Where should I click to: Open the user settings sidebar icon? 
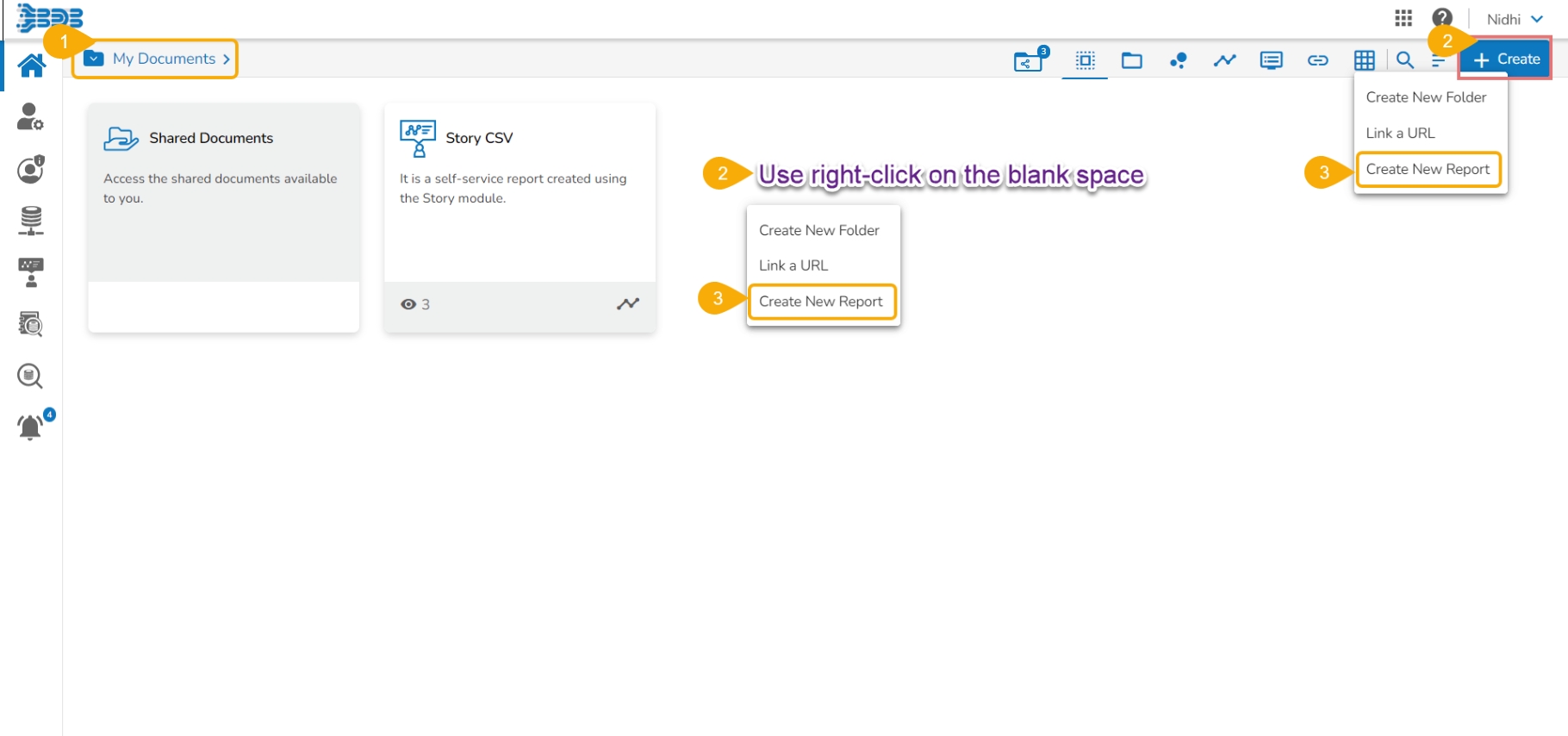tap(30, 117)
